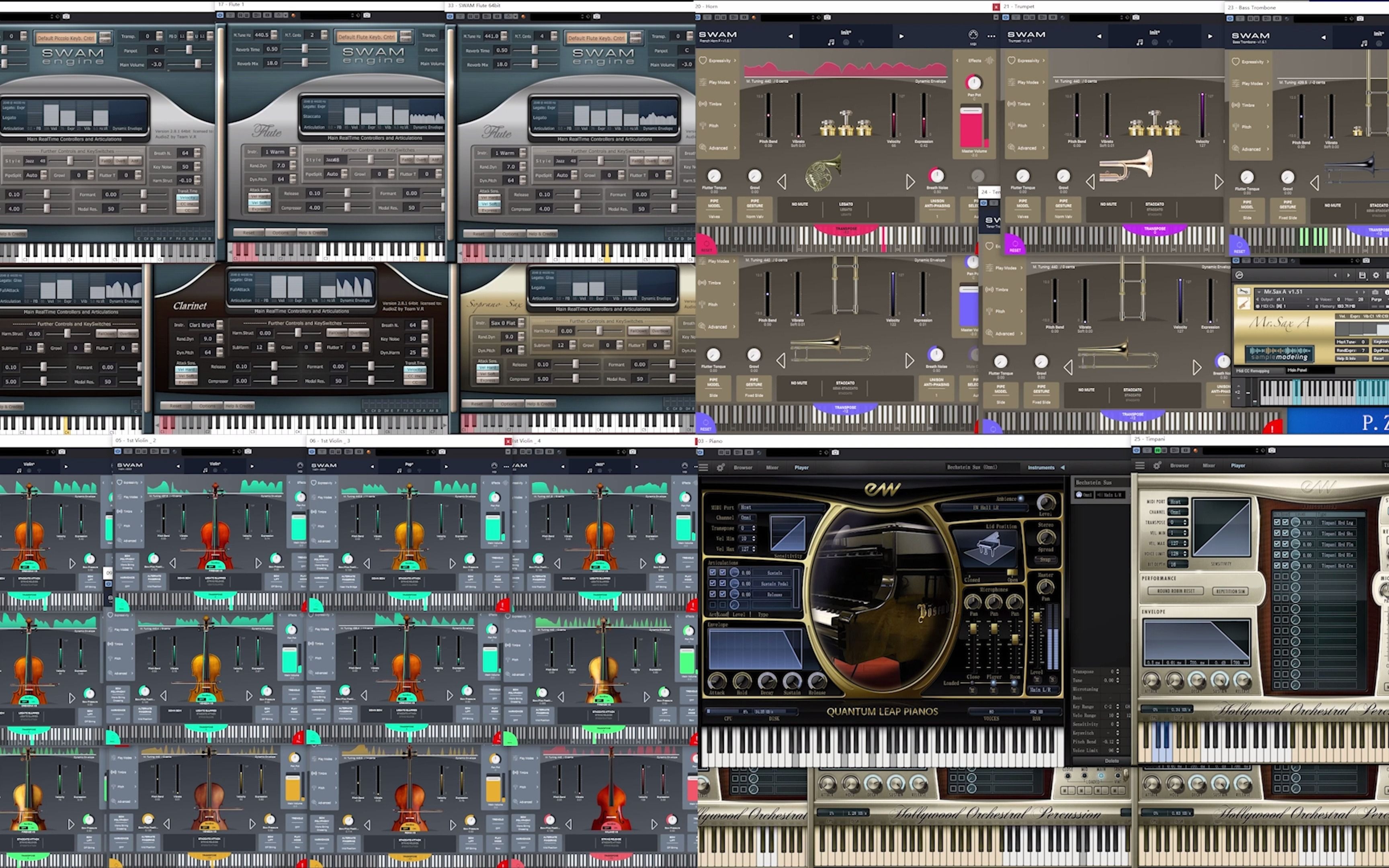Click pink Master Volume fader in Horn window
The height and width of the screenshot is (868, 1389).
click(971, 126)
